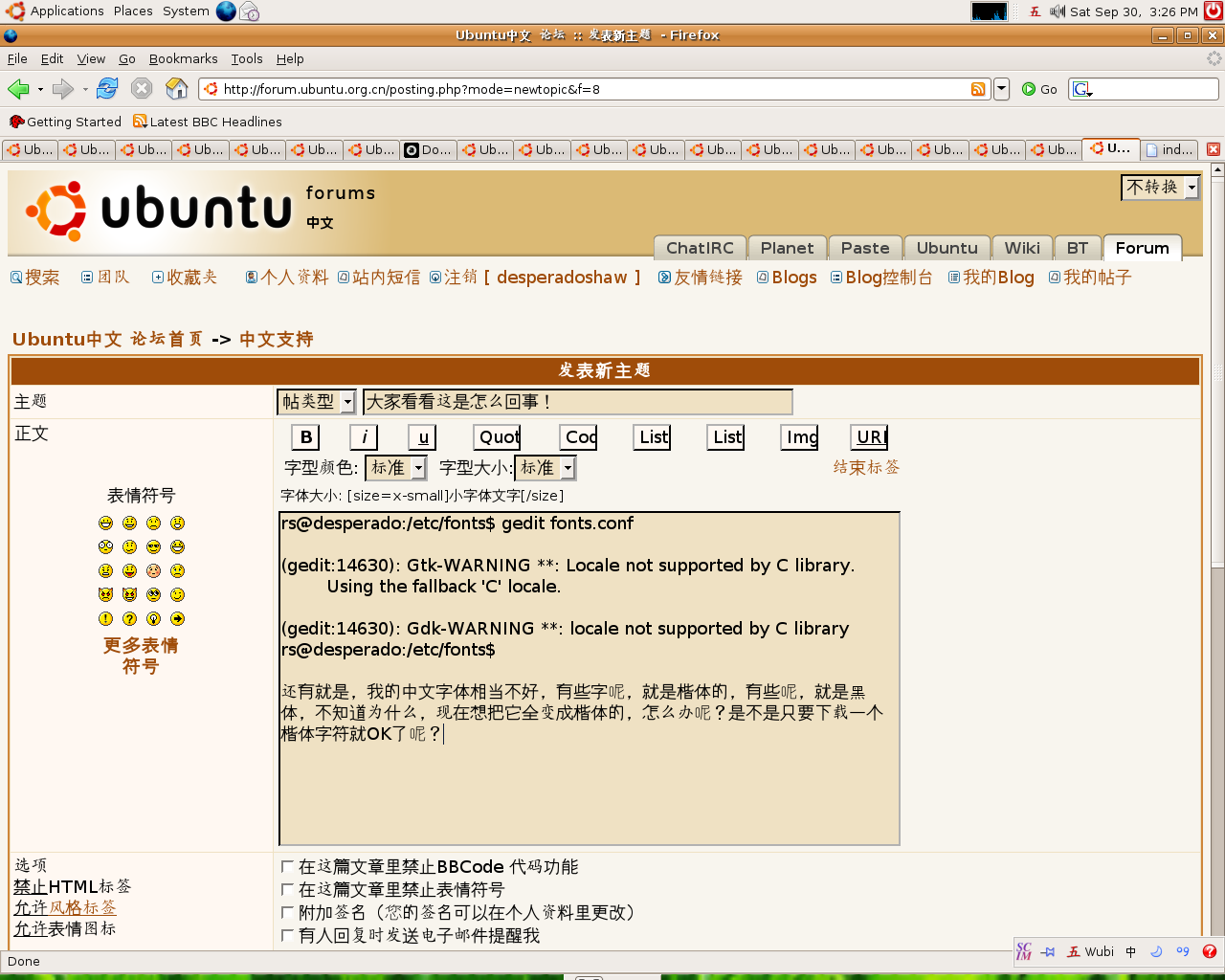Insert the arrow emoticon

pos(177,618)
